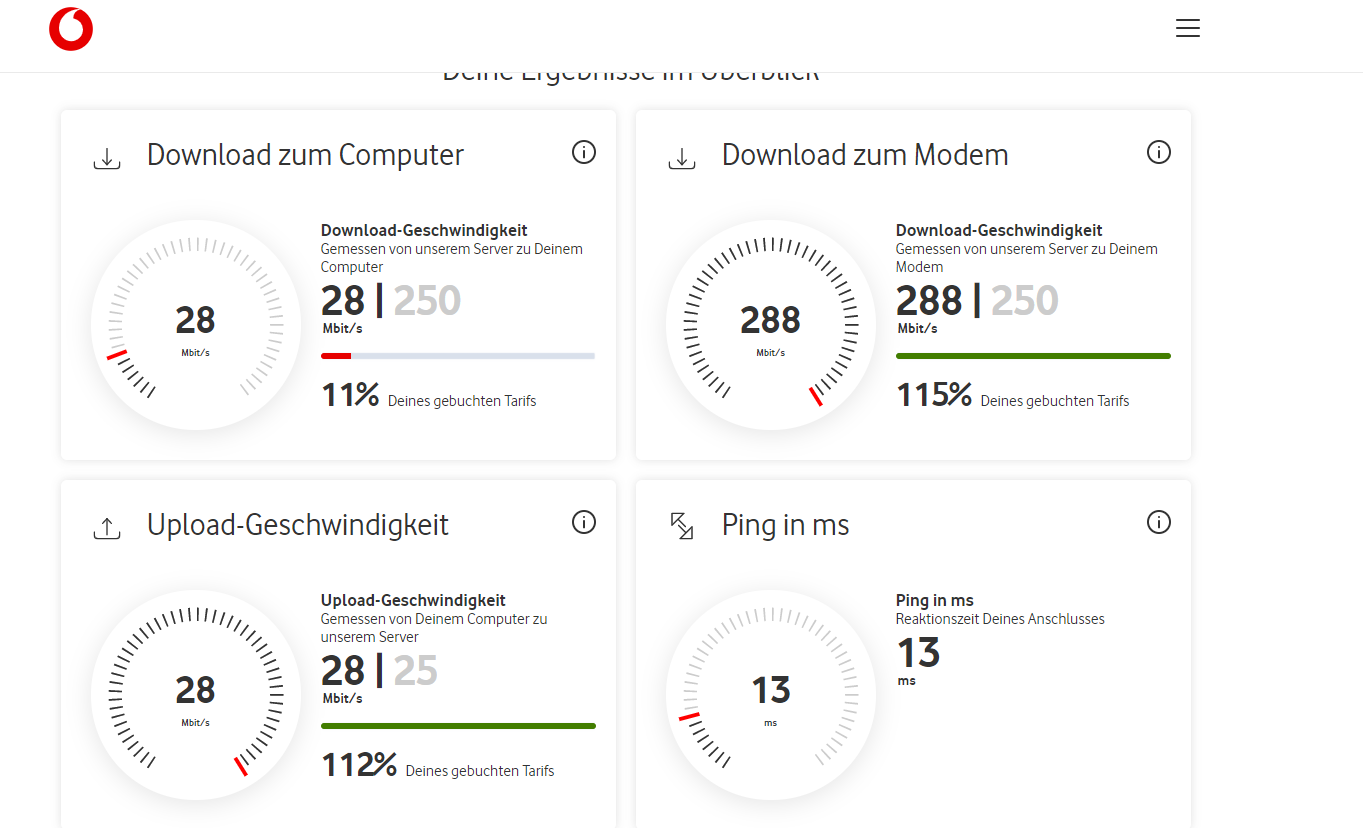
Task: Click the Vodafone logo
Action: [x=70, y=29]
